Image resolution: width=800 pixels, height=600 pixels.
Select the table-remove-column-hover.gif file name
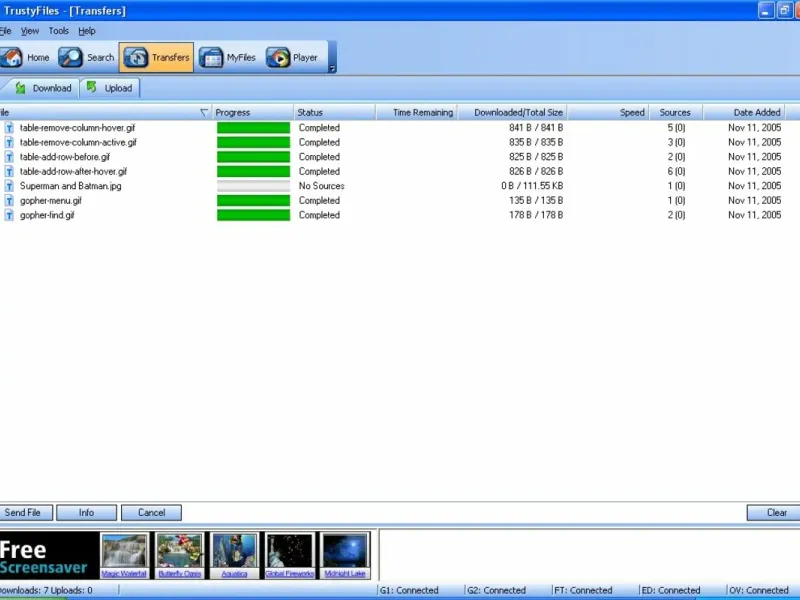[78, 128]
